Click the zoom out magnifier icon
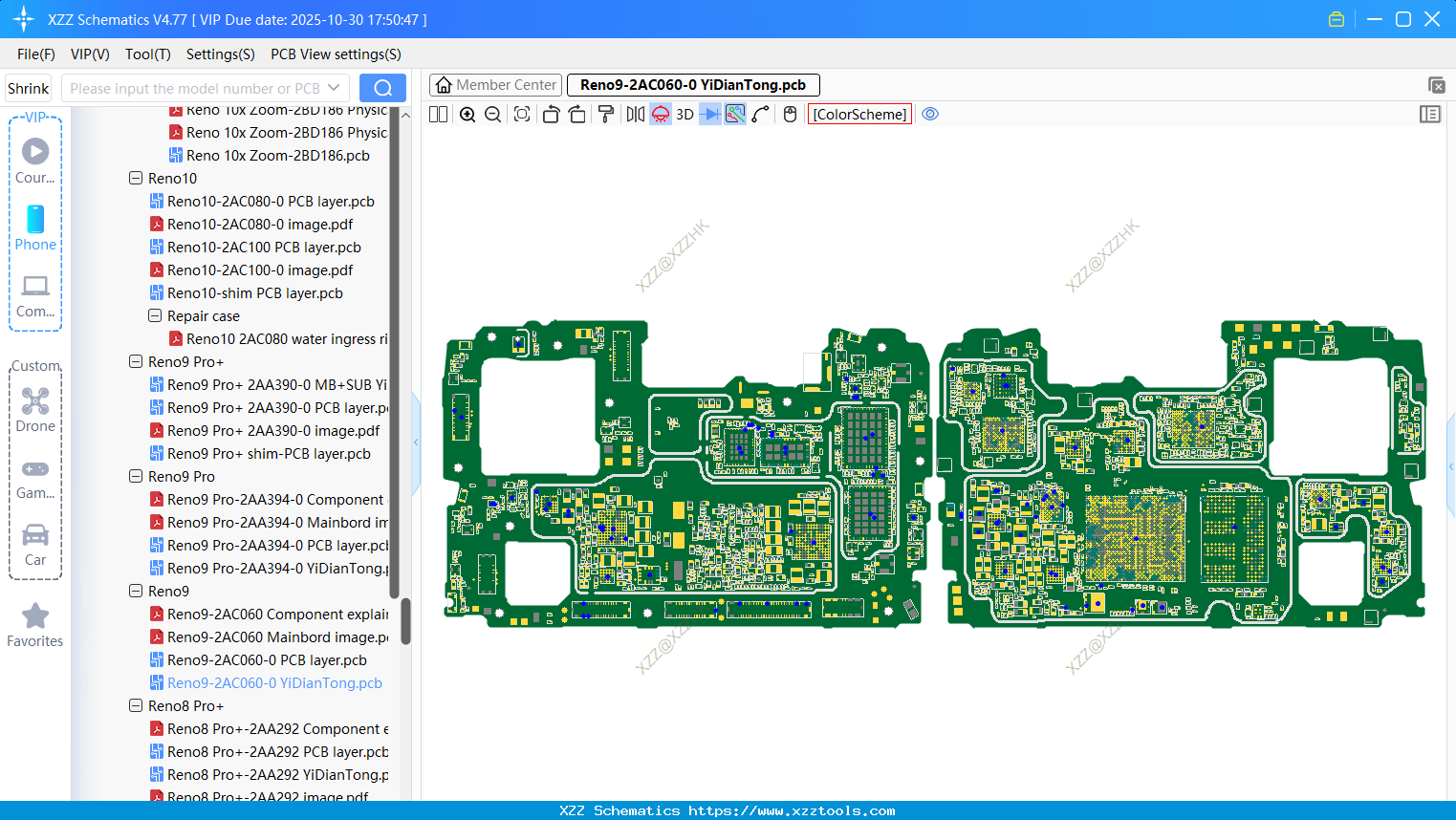1456x820 pixels. tap(493, 115)
